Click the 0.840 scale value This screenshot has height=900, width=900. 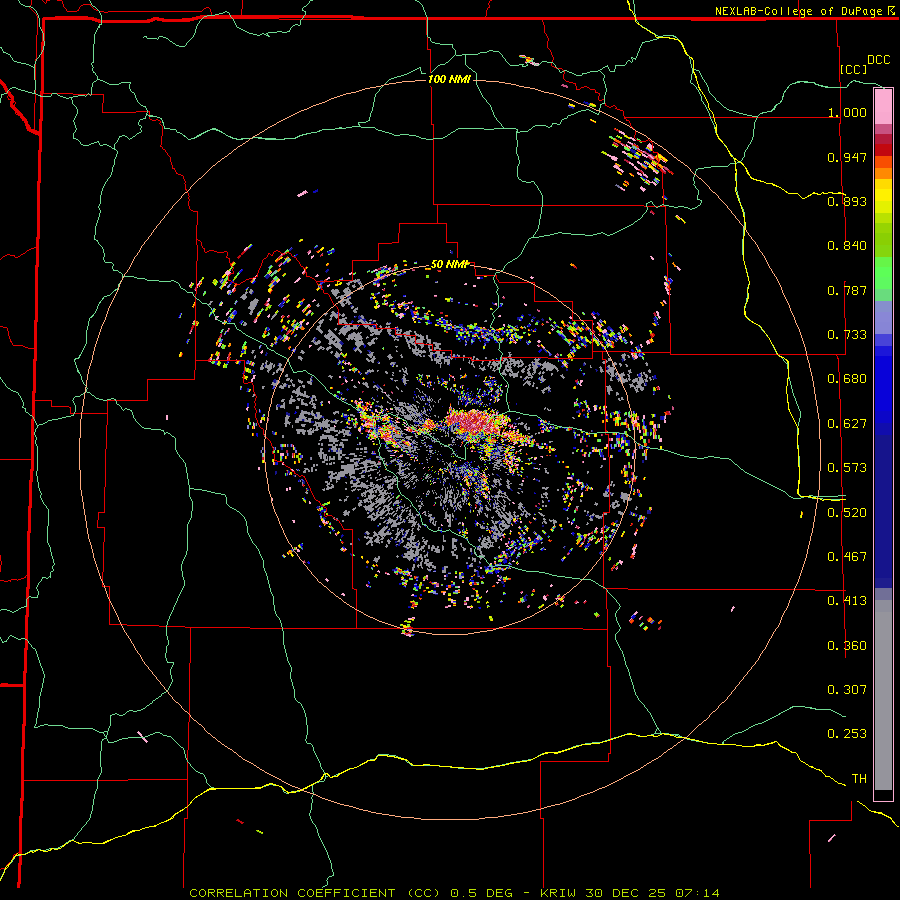(847, 246)
